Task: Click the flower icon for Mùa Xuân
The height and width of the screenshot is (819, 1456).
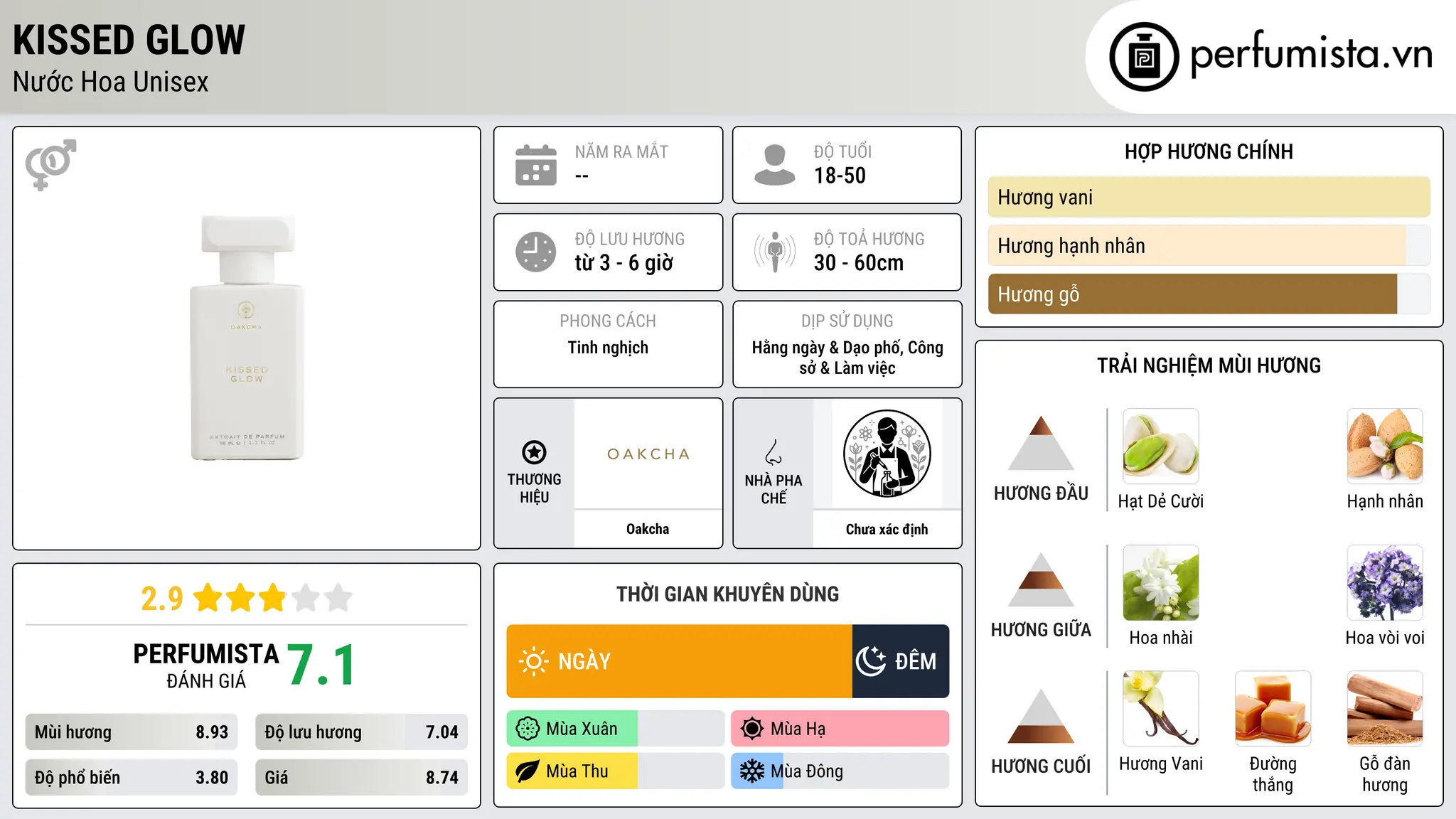Action: [x=528, y=729]
